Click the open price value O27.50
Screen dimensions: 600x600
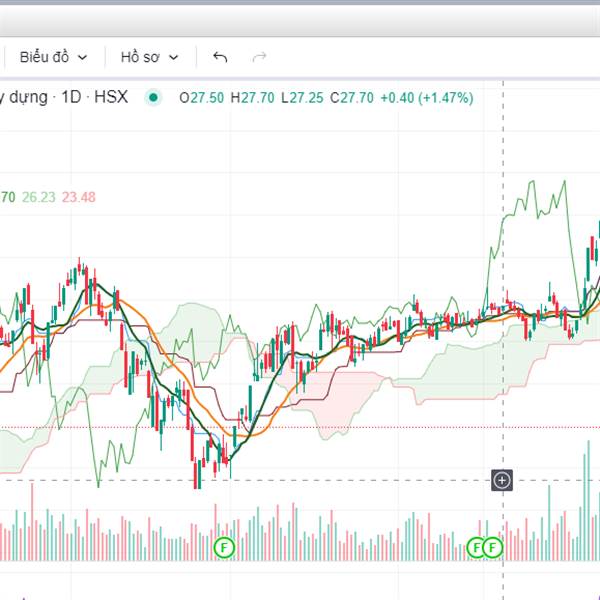pos(201,98)
